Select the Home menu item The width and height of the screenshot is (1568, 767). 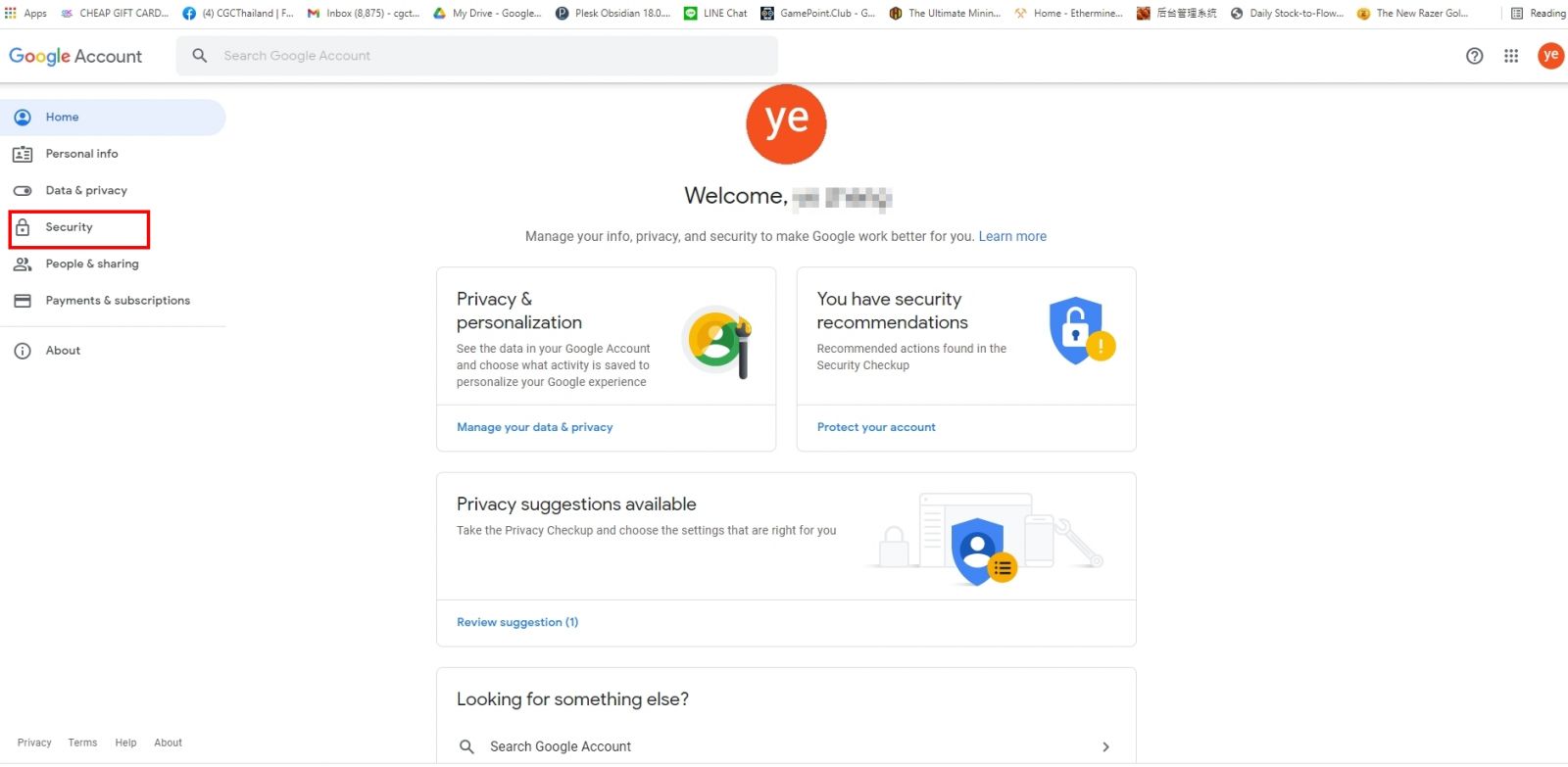click(x=113, y=118)
